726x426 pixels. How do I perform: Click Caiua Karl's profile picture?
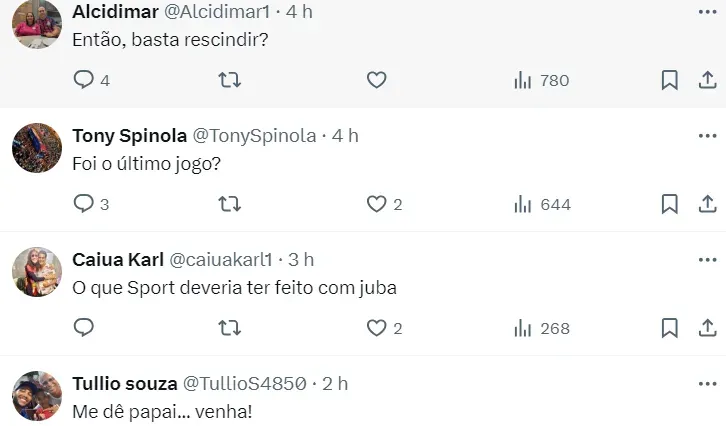[x=37, y=272]
